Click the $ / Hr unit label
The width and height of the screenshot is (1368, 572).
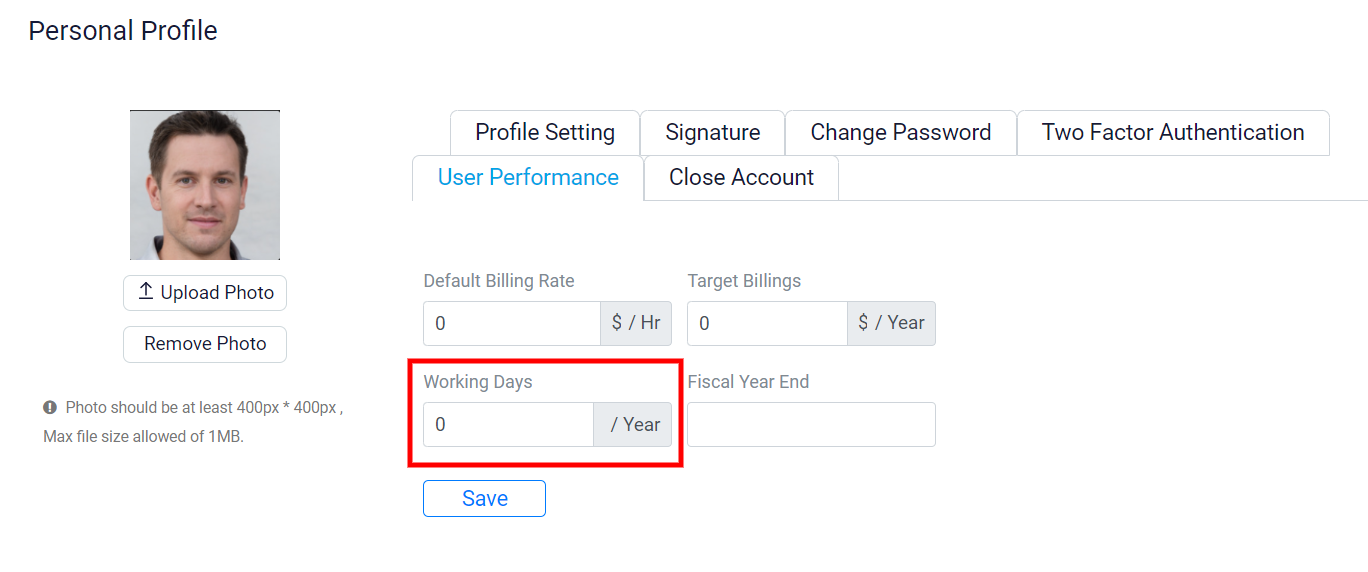636,323
